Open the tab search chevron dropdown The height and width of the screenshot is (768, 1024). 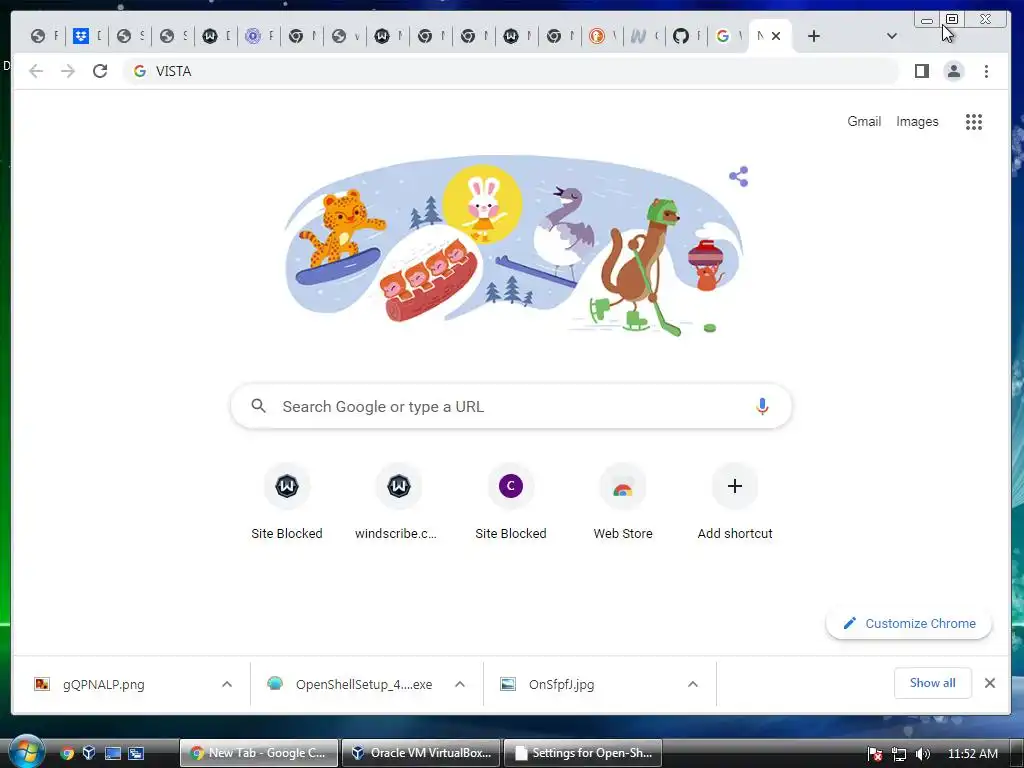pyautogui.click(x=891, y=36)
